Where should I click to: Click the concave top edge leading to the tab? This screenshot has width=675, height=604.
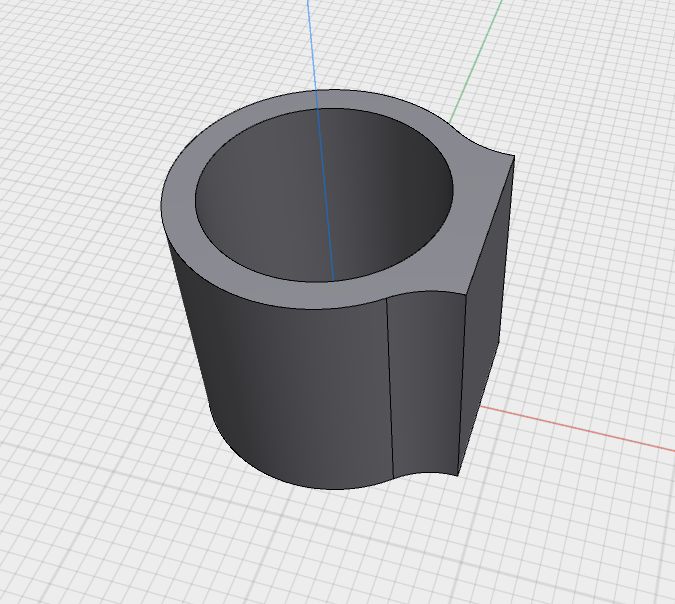(x=486, y=146)
